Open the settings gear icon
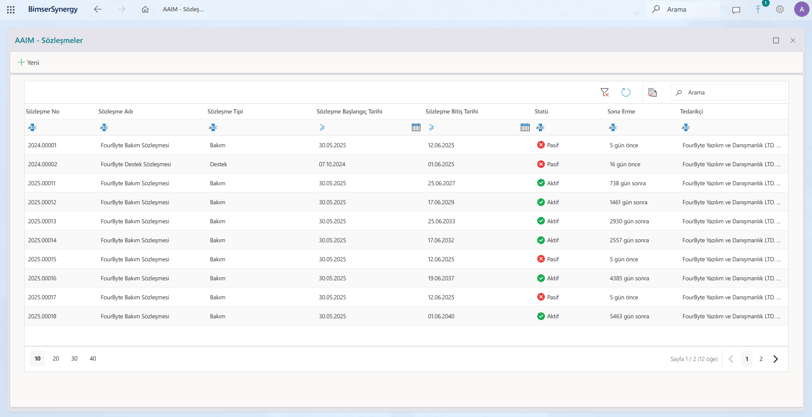812x417 pixels. [779, 9]
